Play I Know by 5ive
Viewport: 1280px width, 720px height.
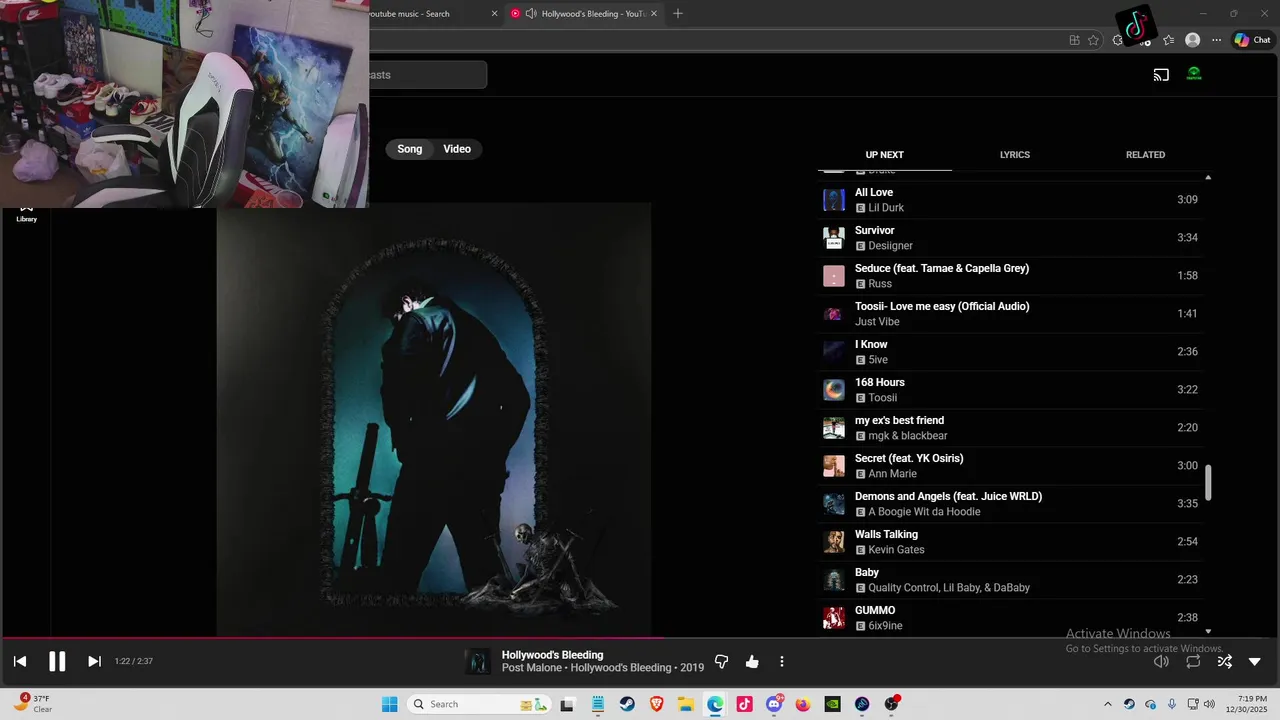click(x=1010, y=352)
